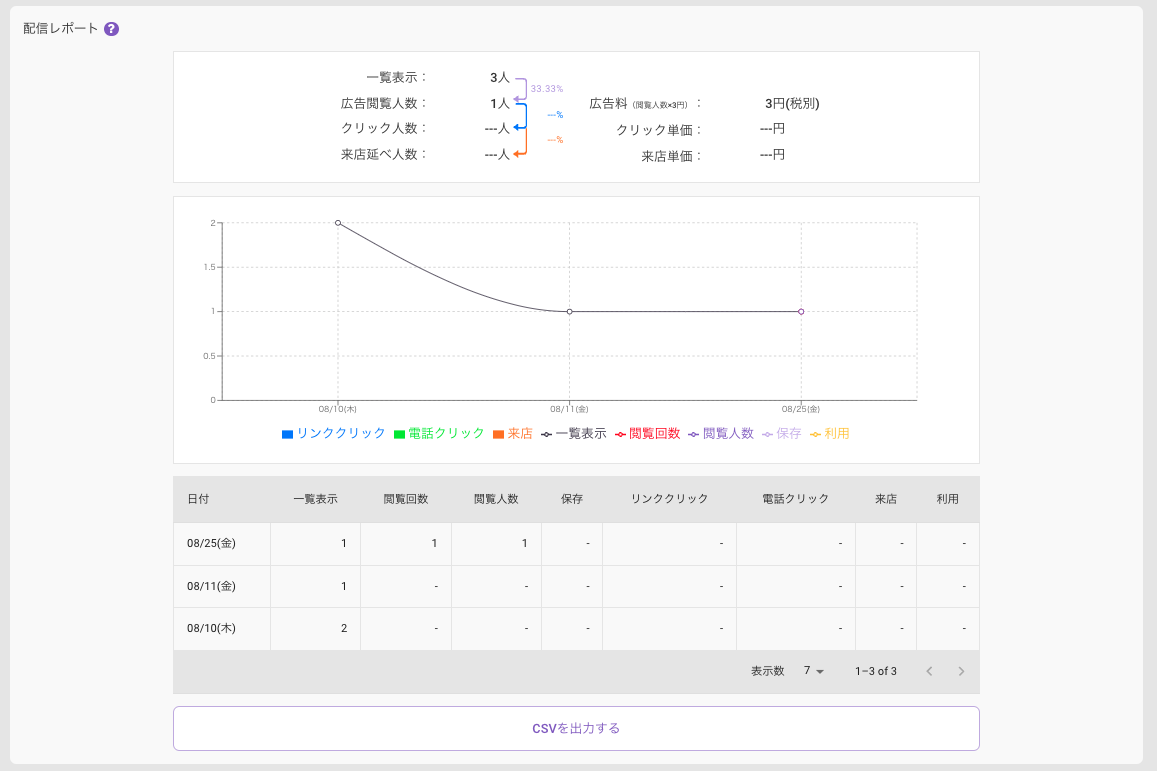
Task: Select the 08/10(木) table row date
Action: 211,629
